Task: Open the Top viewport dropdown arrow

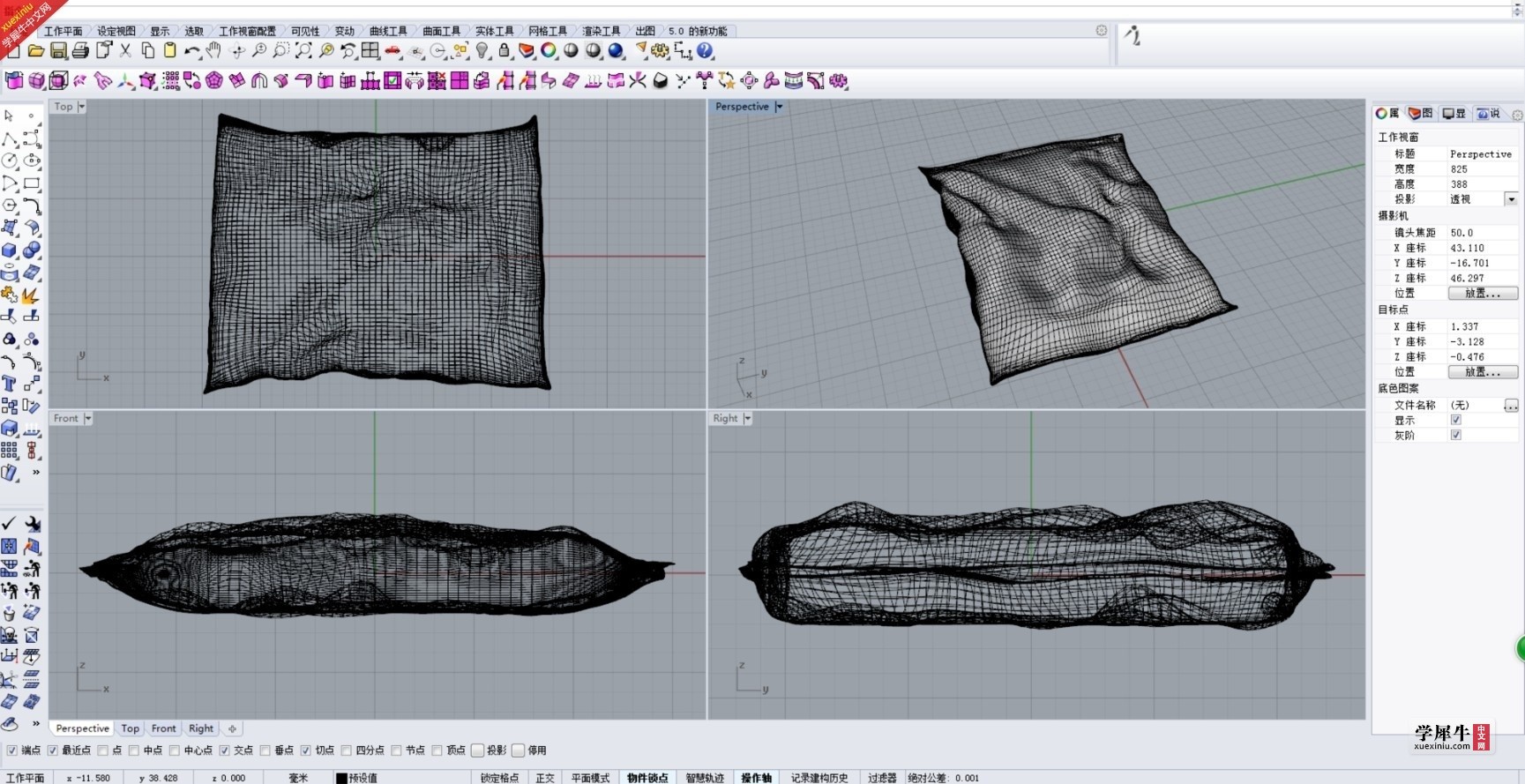Action: pos(81,107)
